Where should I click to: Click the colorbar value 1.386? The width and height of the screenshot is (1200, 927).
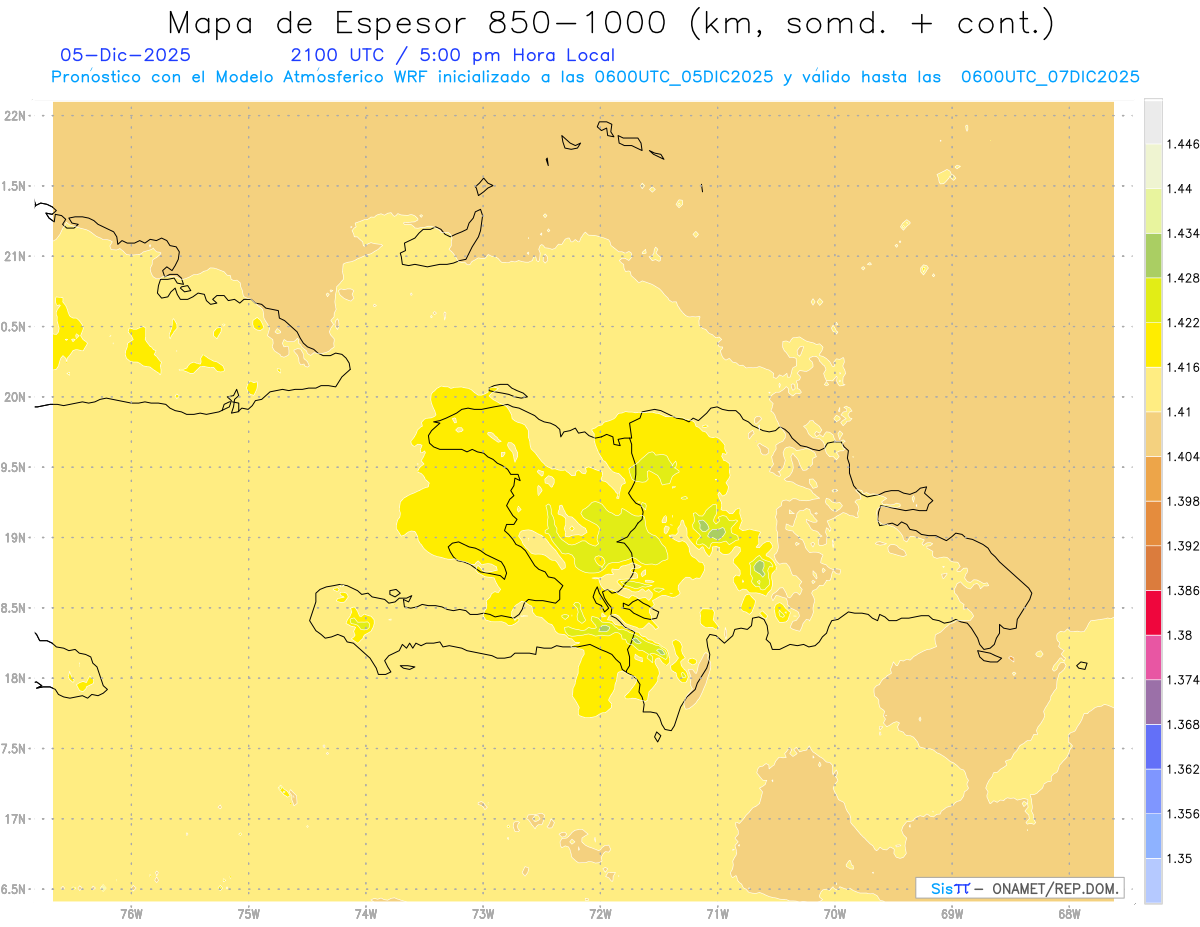[x=1184, y=590]
